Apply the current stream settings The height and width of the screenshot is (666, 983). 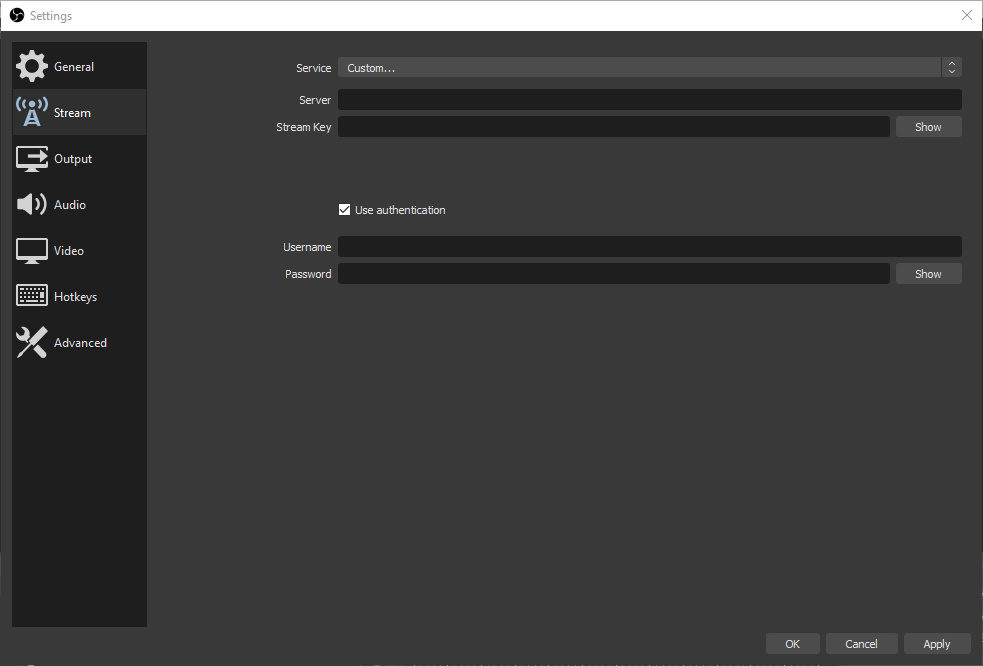936,643
